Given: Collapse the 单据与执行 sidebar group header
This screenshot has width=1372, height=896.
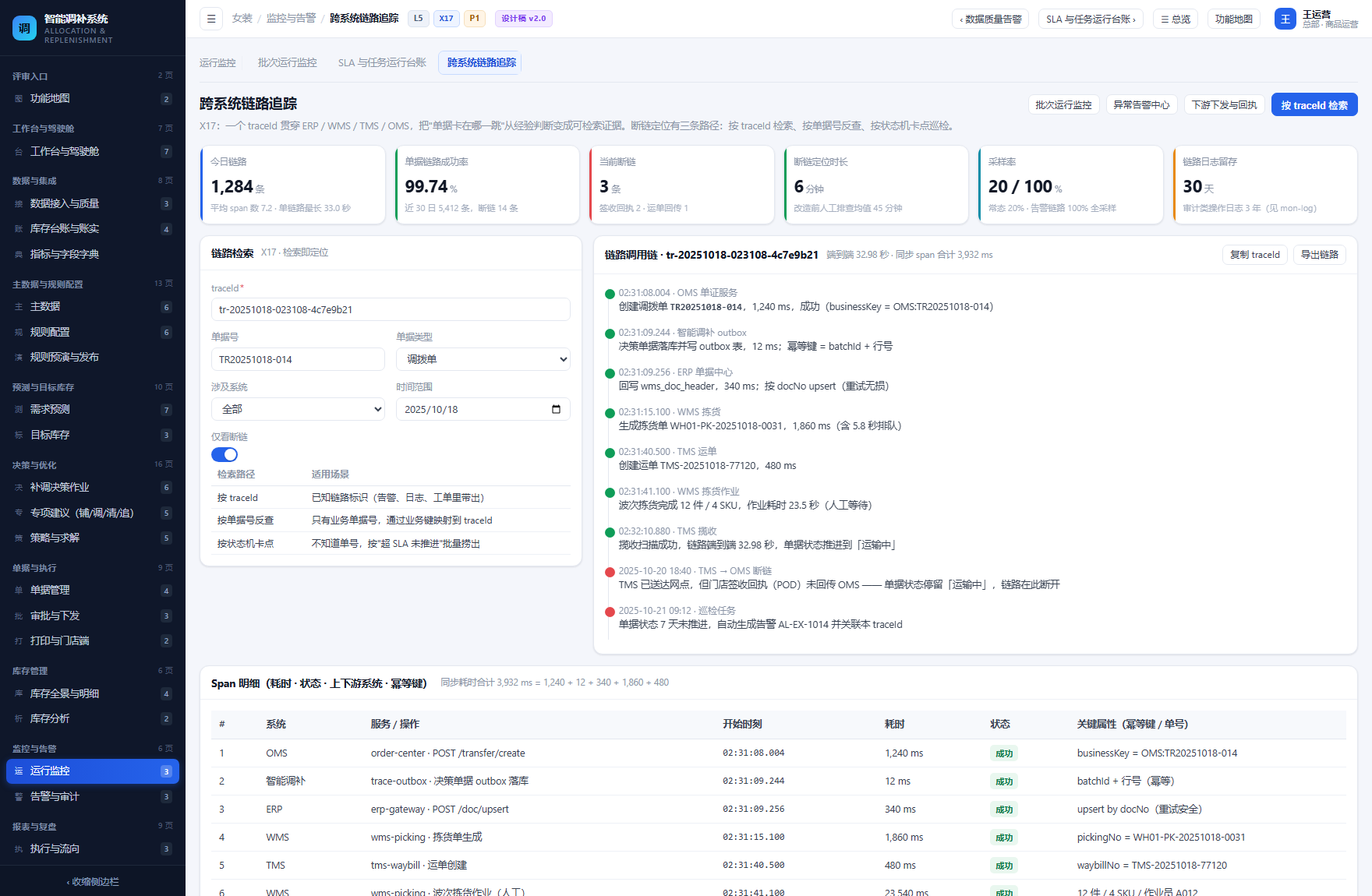Looking at the screenshot, I should [x=93, y=568].
